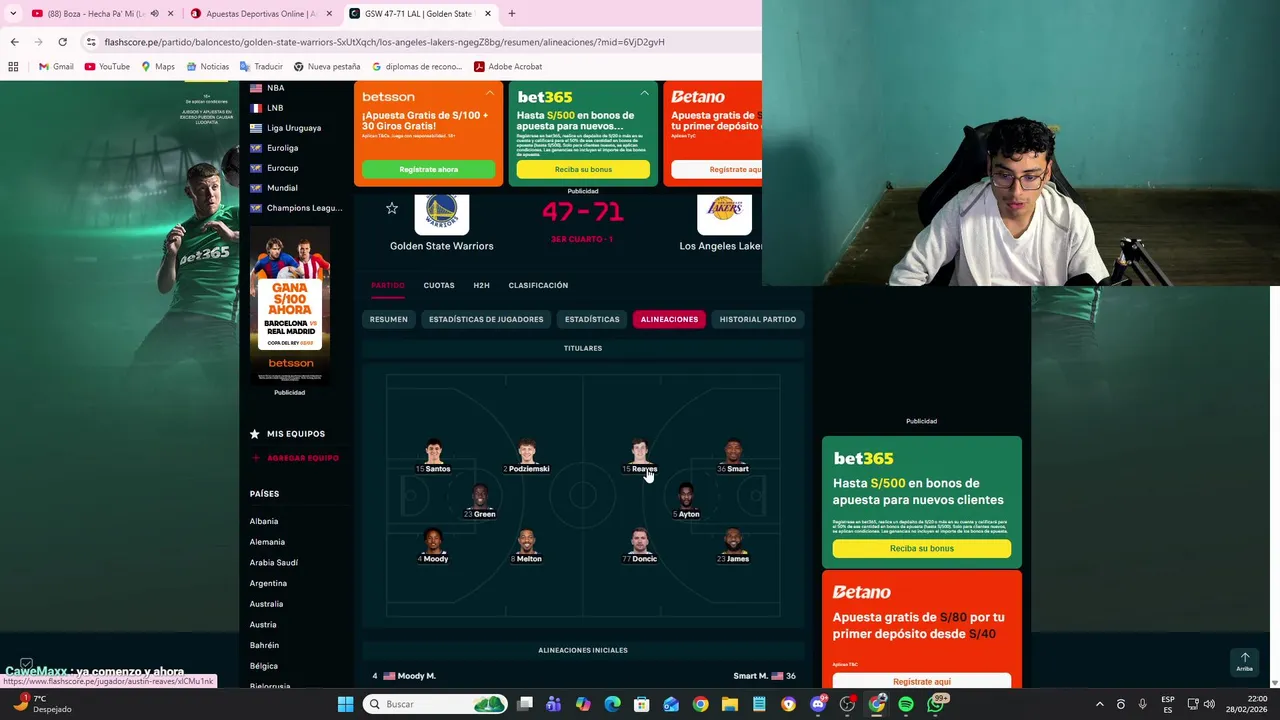
Task: Select Alemania in the countries list
Action: (267, 542)
